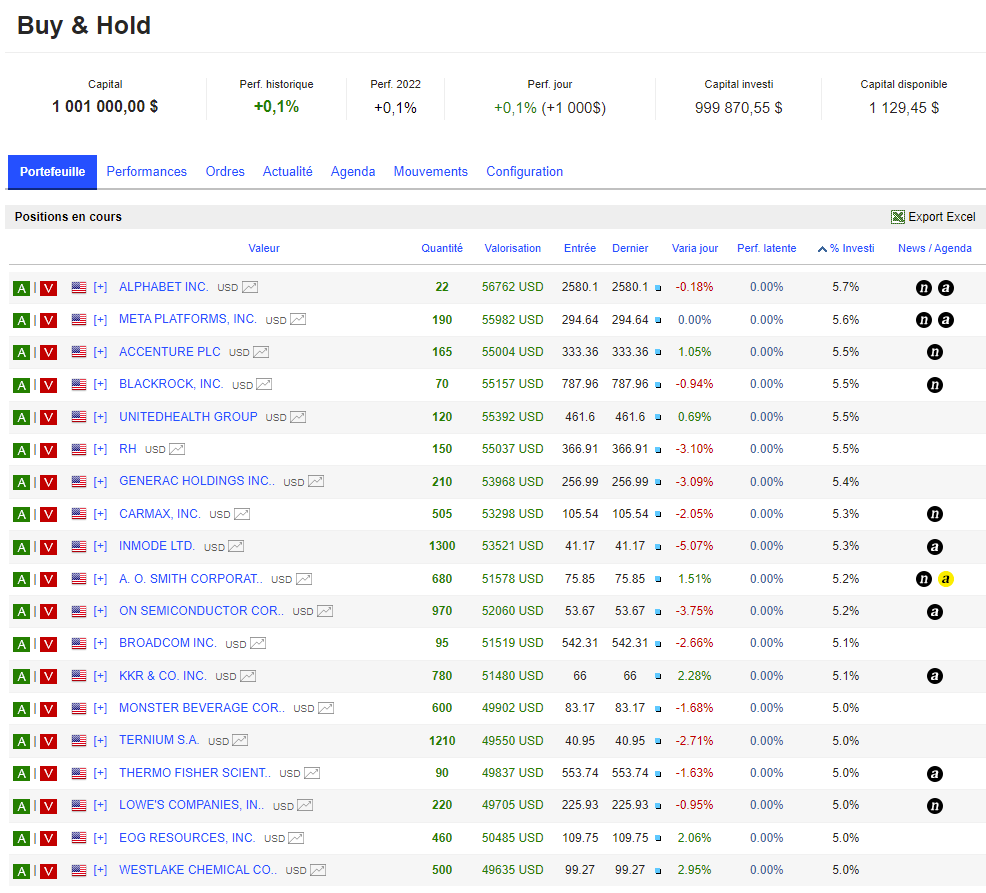Image resolution: width=986 pixels, height=893 pixels.
Task: Click the 56762 USD valuation for Alphabet
Action: tap(512, 287)
